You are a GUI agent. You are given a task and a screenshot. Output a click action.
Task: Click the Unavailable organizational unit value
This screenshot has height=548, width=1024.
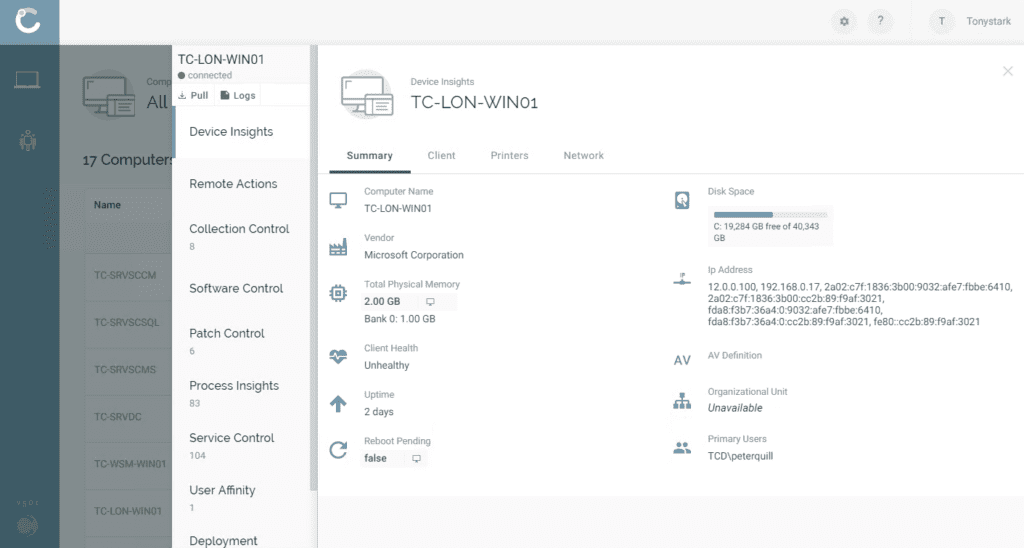click(x=735, y=408)
